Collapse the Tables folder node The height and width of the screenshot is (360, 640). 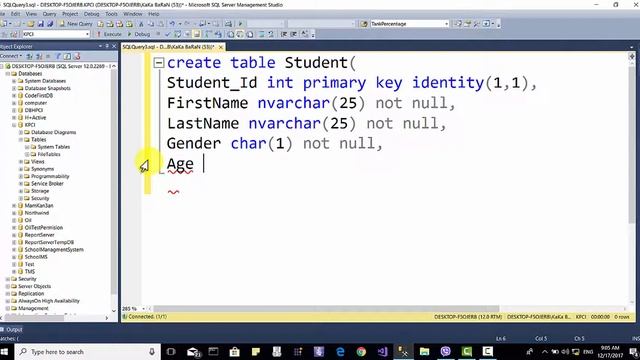click(21, 140)
